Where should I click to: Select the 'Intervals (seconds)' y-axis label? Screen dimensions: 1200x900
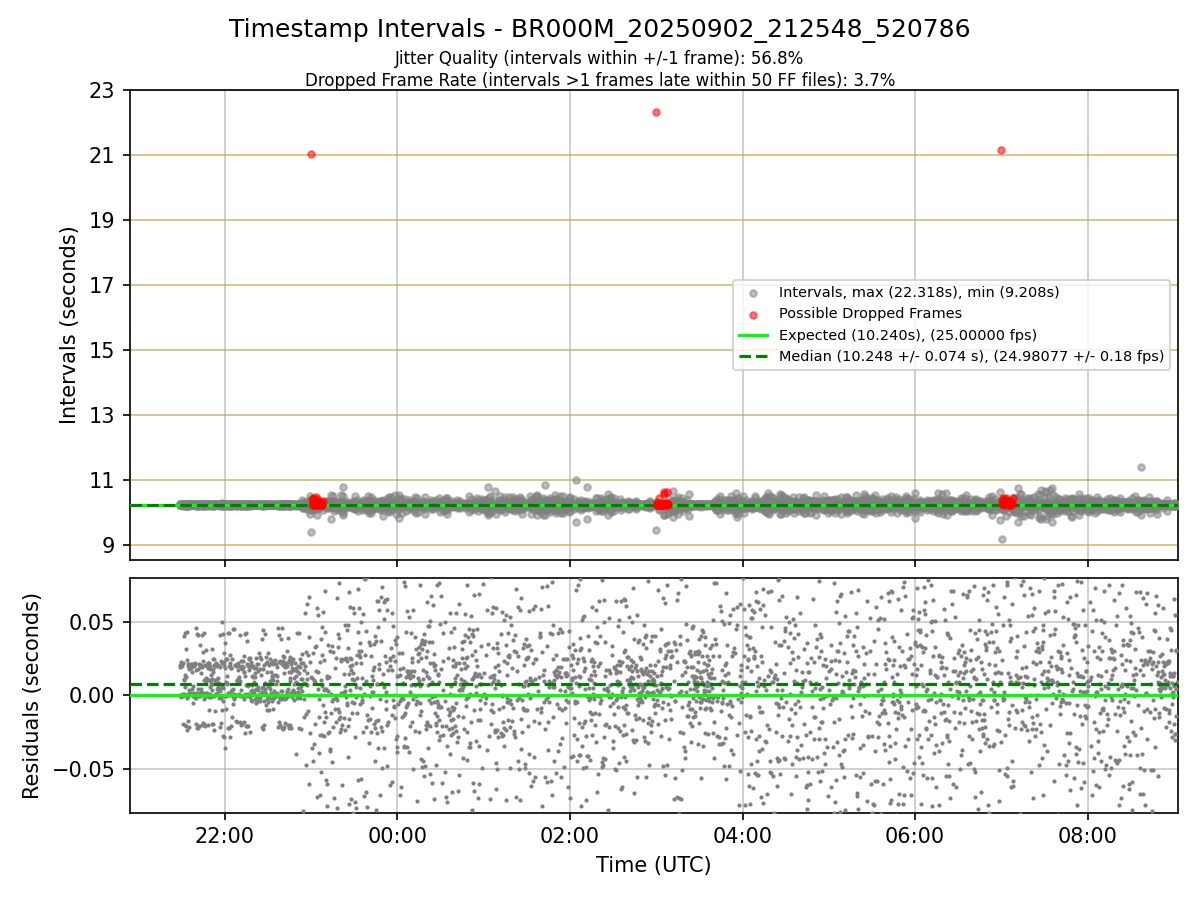pos(68,325)
